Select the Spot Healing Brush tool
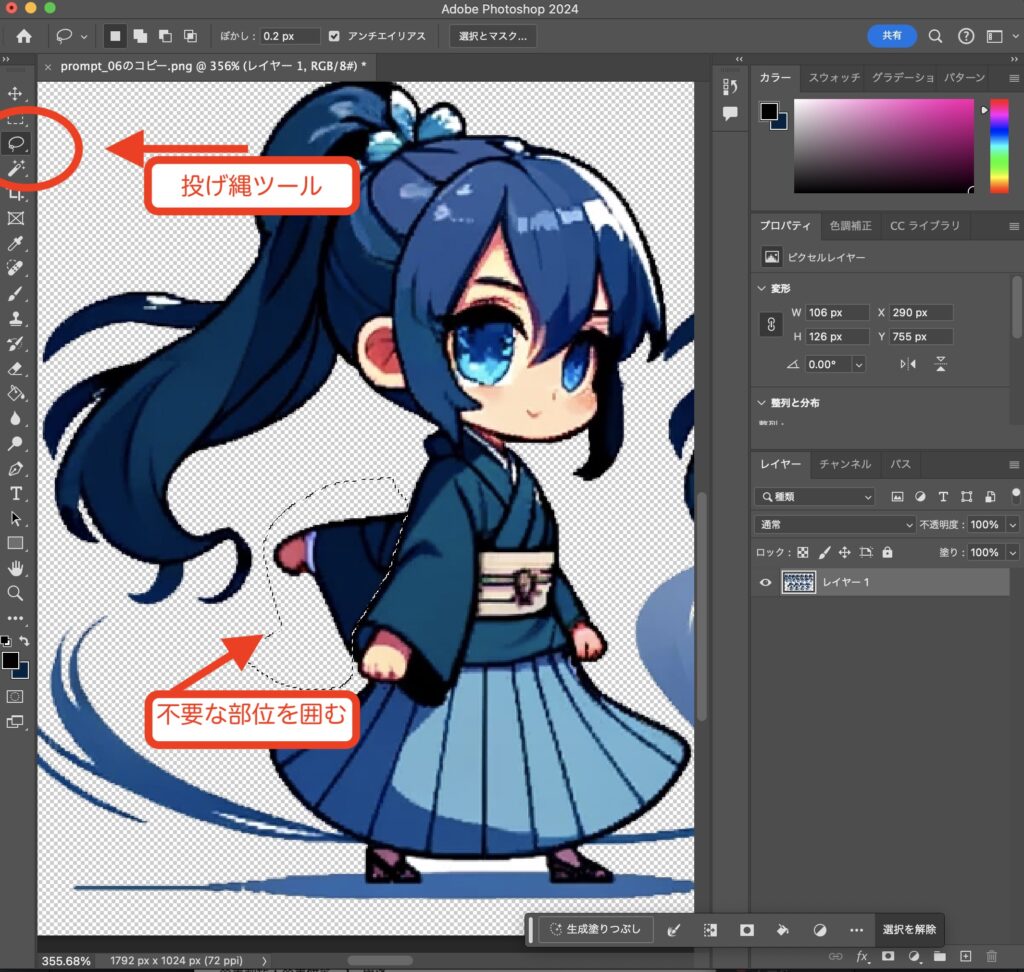This screenshot has height=972, width=1024. tap(16, 268)
